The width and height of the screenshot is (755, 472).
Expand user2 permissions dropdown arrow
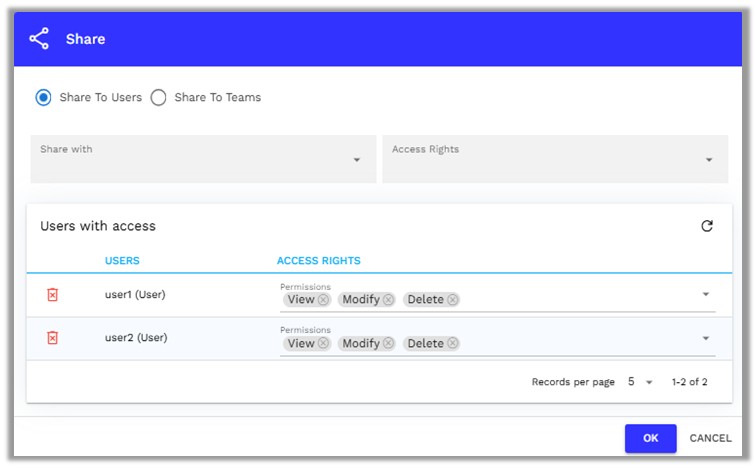[705, 338]
